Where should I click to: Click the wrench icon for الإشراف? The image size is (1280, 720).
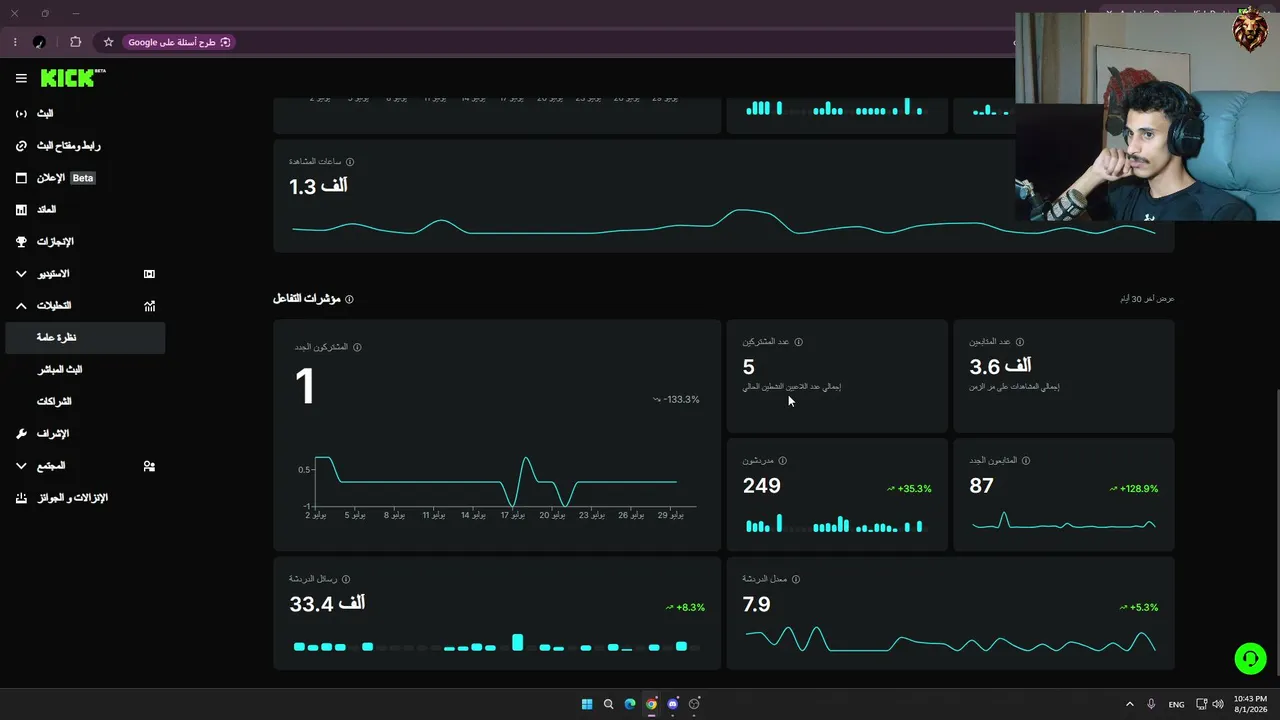21,434
